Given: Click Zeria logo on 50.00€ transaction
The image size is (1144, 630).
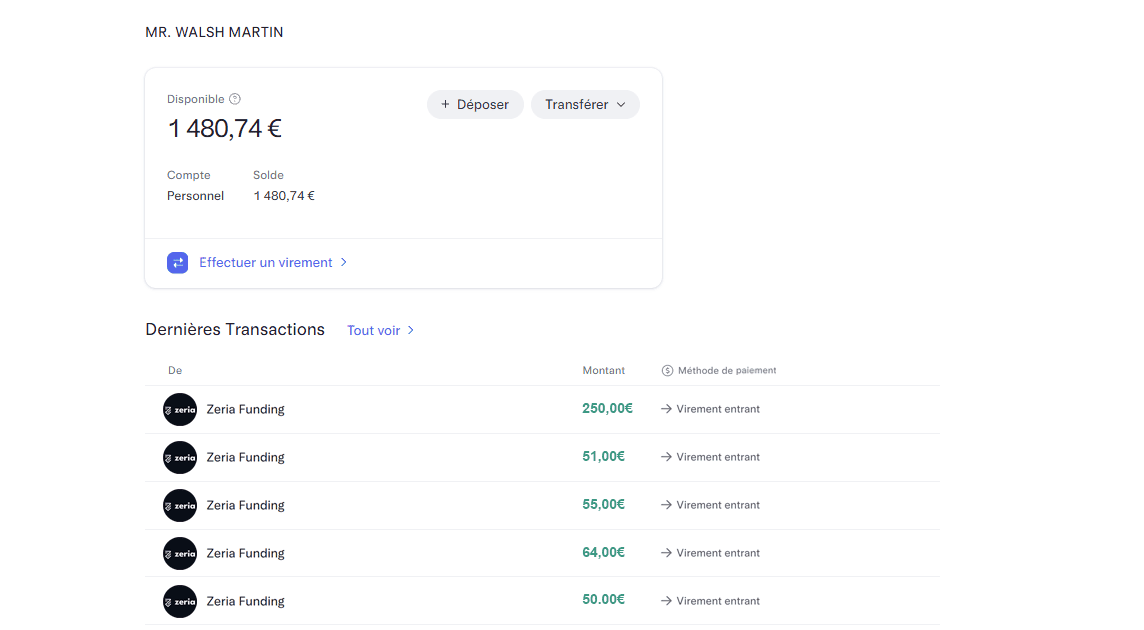Looking at the screenshot, I should coord(180,602).
